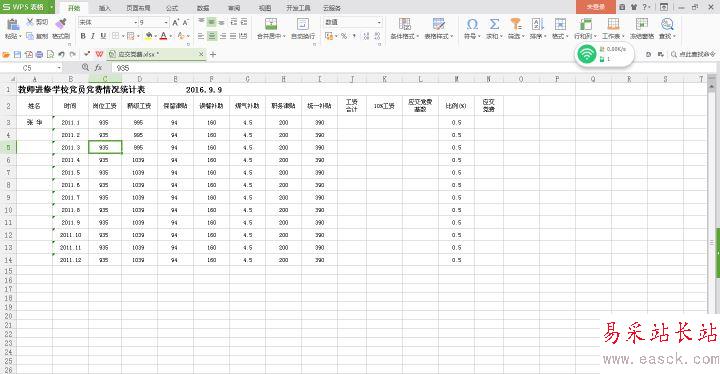Open the WPS application menu arrow
Viewport: 720px width, 374px height.
click(51, 7)
